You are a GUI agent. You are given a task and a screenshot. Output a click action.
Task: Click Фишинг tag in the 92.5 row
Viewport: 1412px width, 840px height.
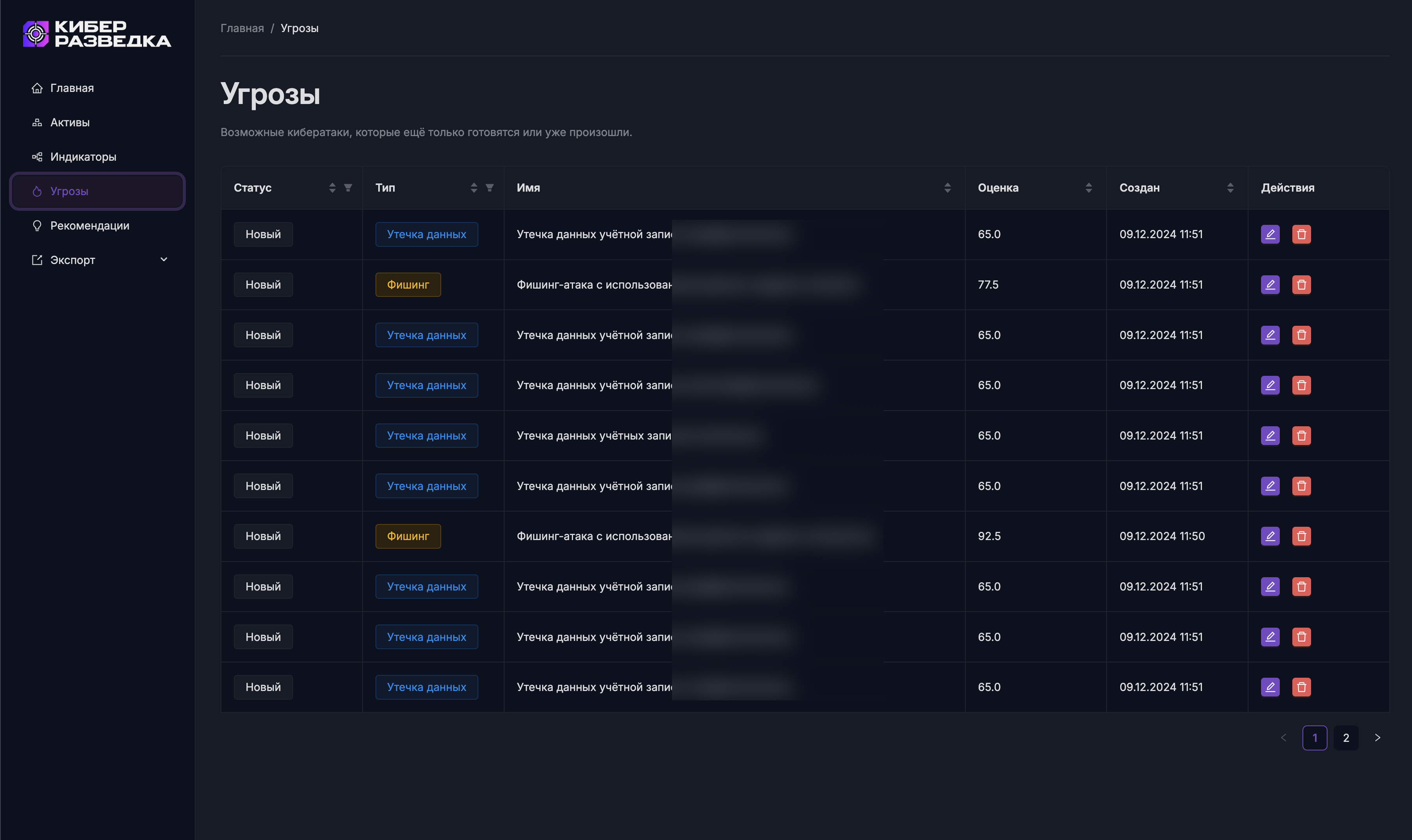click(408, 536)
